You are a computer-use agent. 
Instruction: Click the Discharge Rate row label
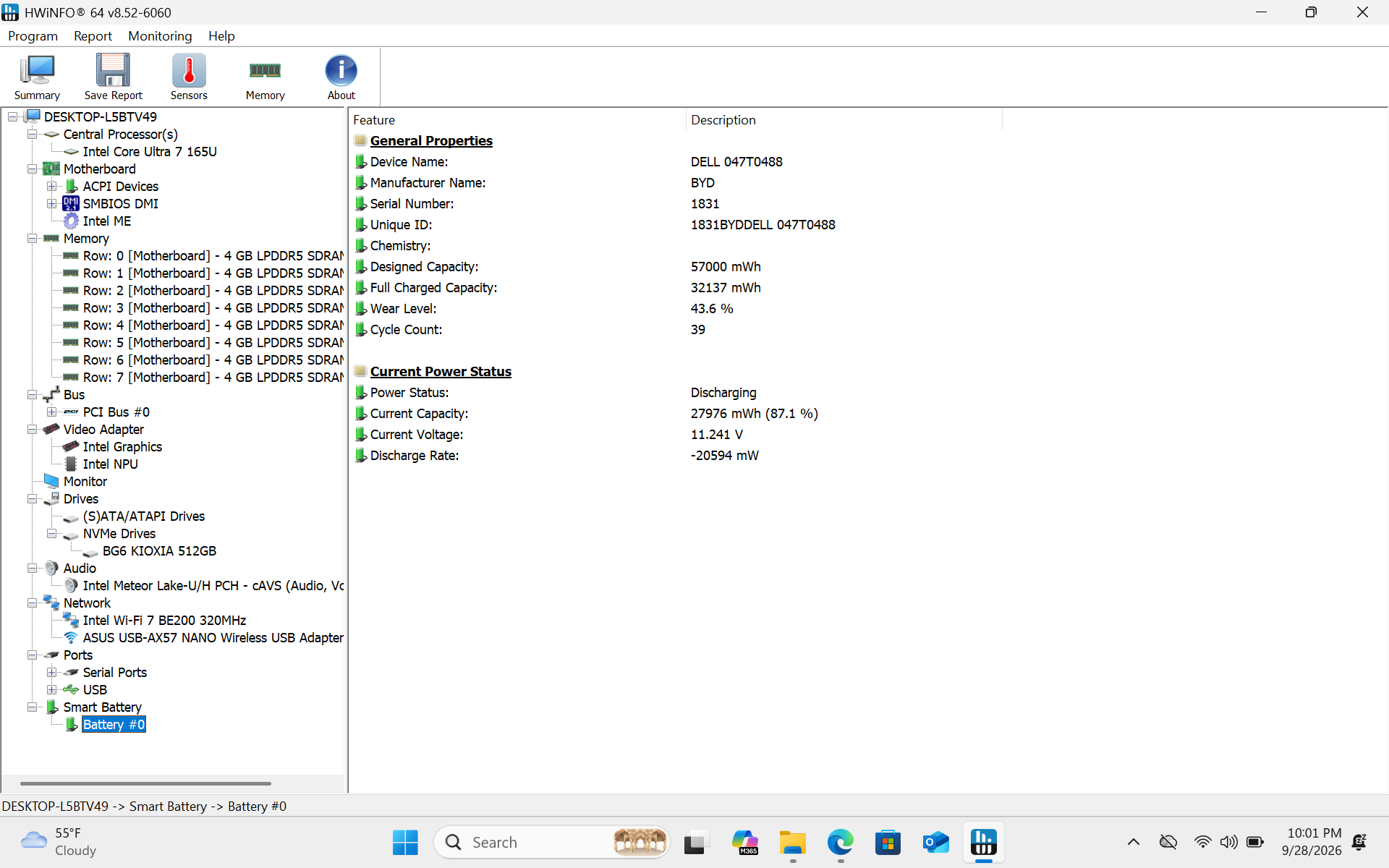coord(415,456)
